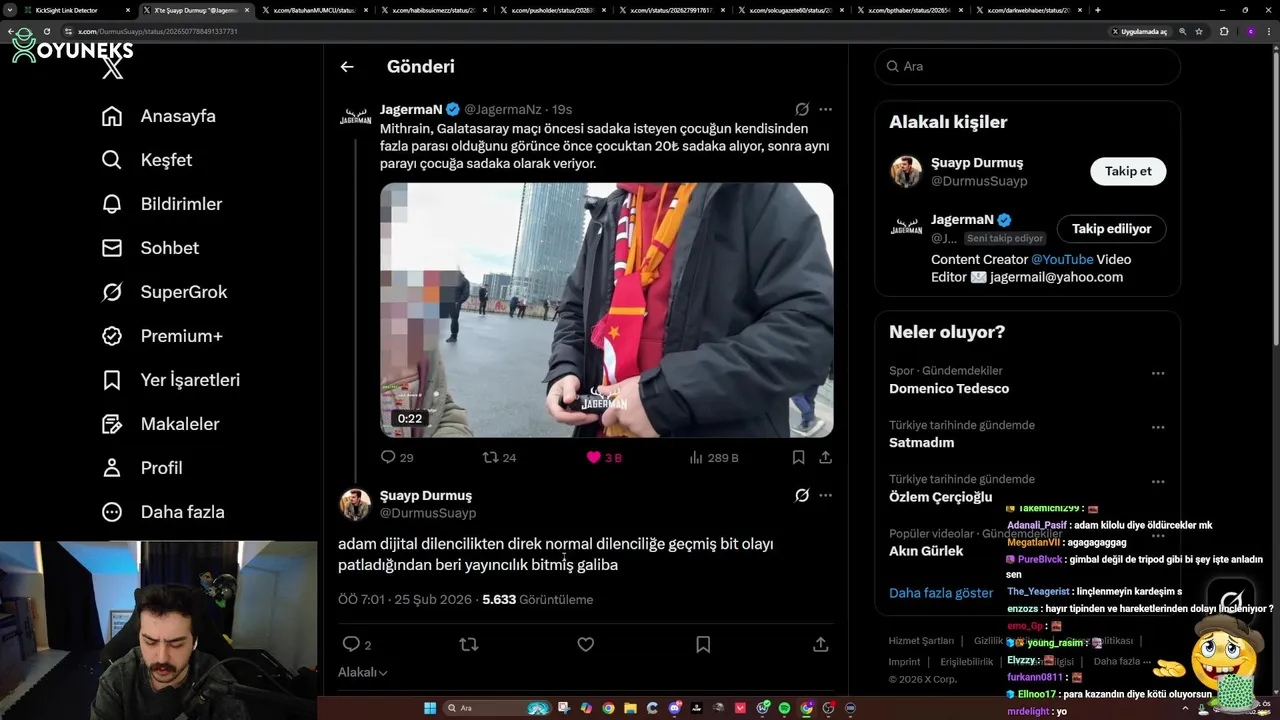Open File Explorer from the taskbar
Image resolution: width=1280 pixels, height=720 pixels.
click(x=630, y=708)
